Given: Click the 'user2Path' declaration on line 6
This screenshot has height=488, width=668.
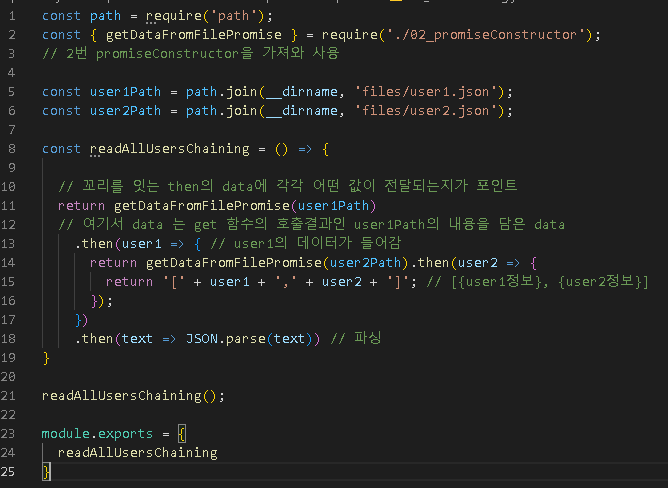Looking at the screenshot, I should point(125,111).
